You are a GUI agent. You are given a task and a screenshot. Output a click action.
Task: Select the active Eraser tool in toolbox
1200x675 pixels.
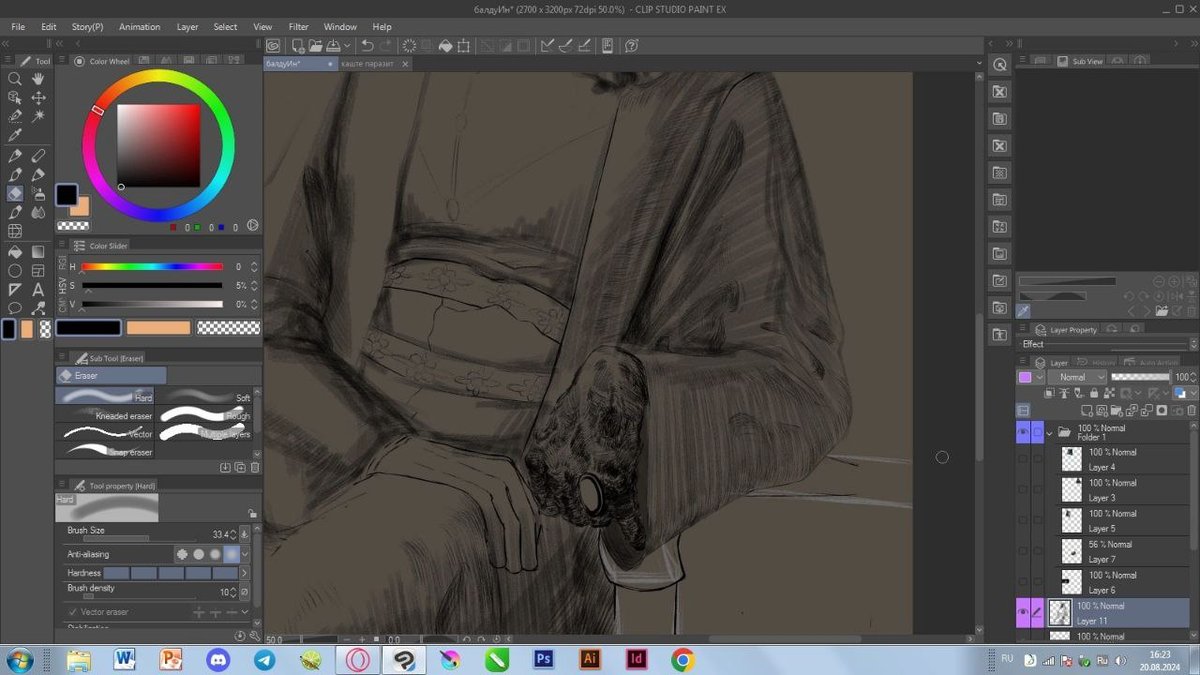pos(15,193)
